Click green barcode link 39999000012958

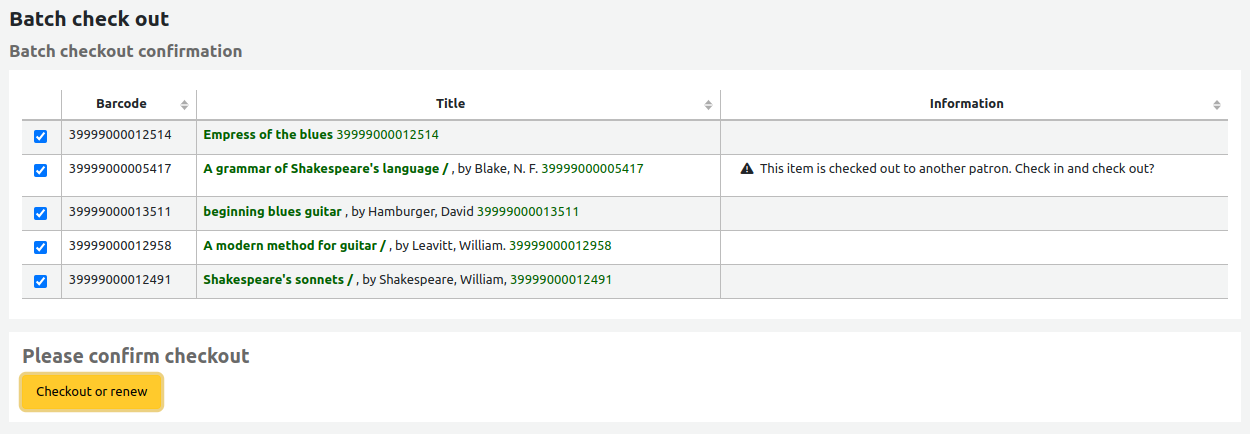tap(560, 246)
